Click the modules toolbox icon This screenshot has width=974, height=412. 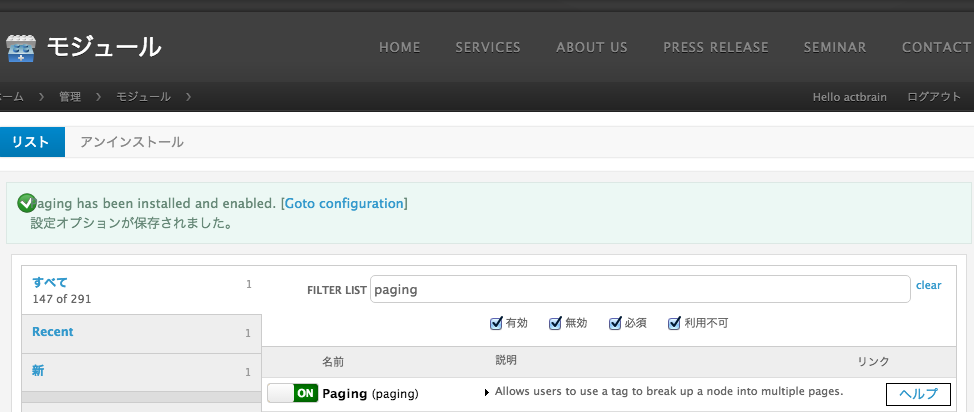[x=21, y=48]
